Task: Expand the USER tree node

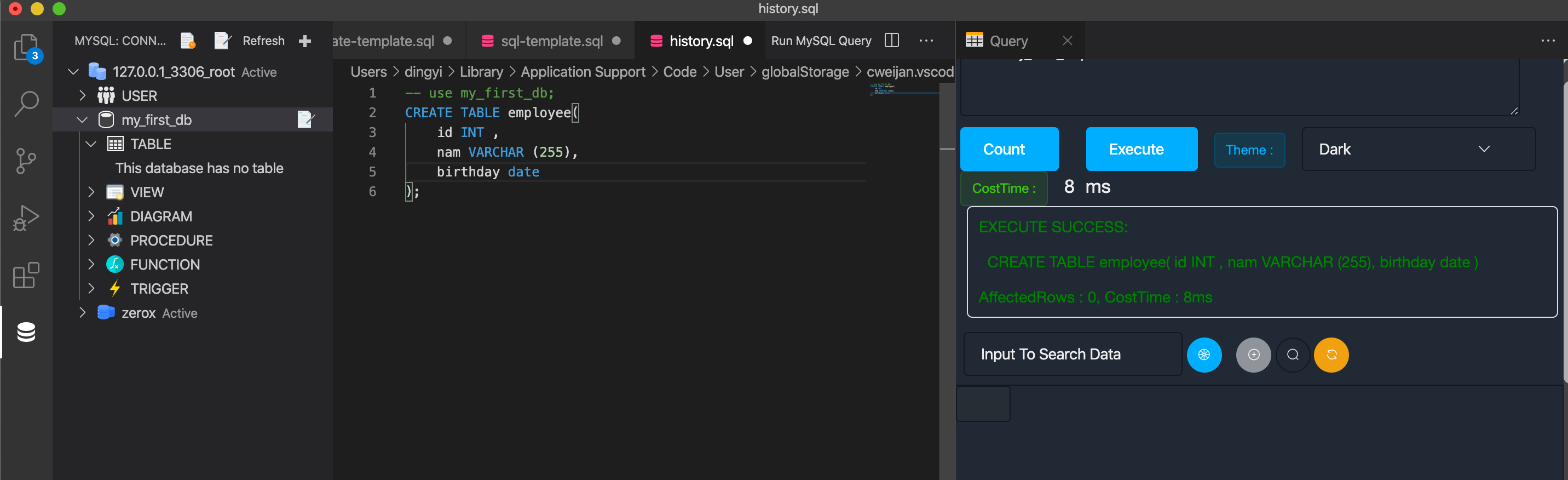Action: [x=82, y=96]
